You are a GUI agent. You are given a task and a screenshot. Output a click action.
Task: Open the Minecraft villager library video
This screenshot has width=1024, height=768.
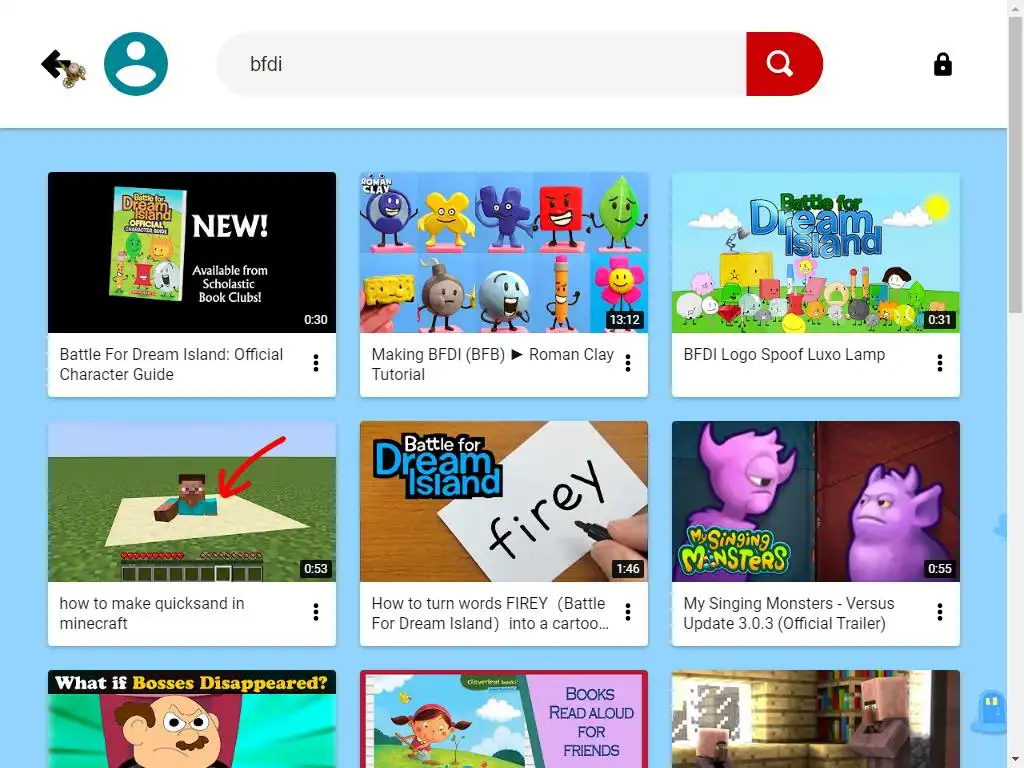point(816,719)
